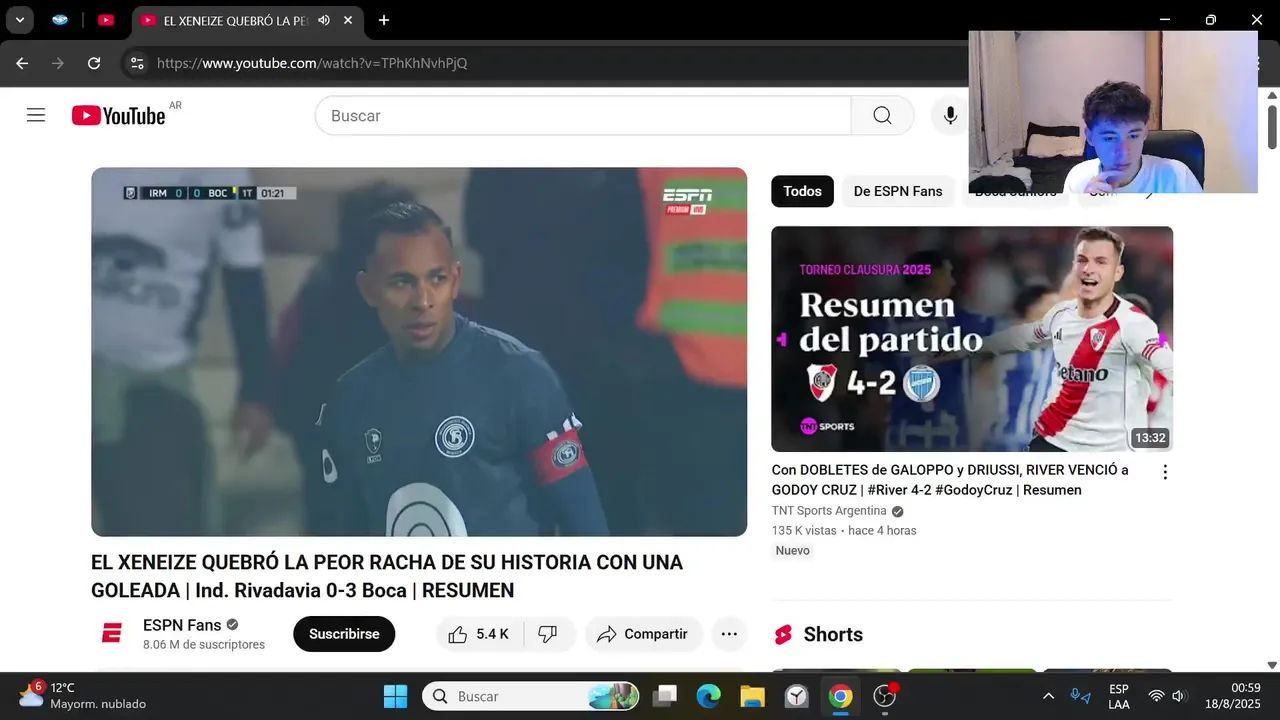Open the YouTube hamburger guide menu
The height and width of the screenshot is (720, 1280).
(36, 115)
